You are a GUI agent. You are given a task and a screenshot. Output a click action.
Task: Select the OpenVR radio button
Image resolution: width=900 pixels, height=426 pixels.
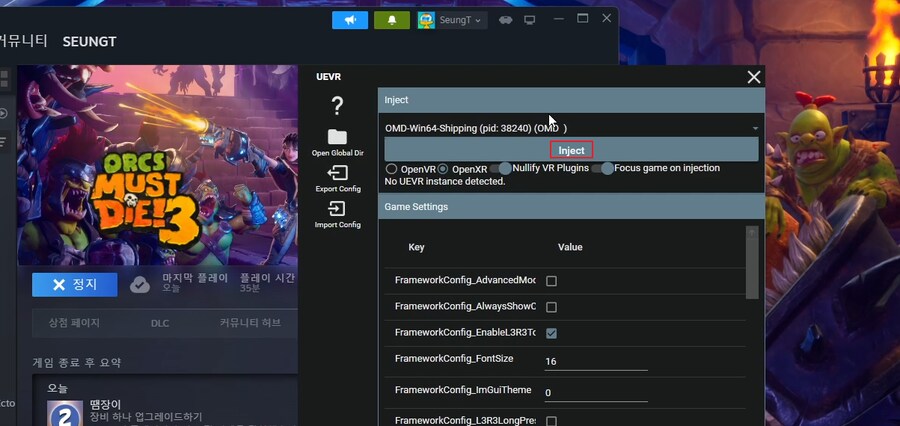[391, 169]
